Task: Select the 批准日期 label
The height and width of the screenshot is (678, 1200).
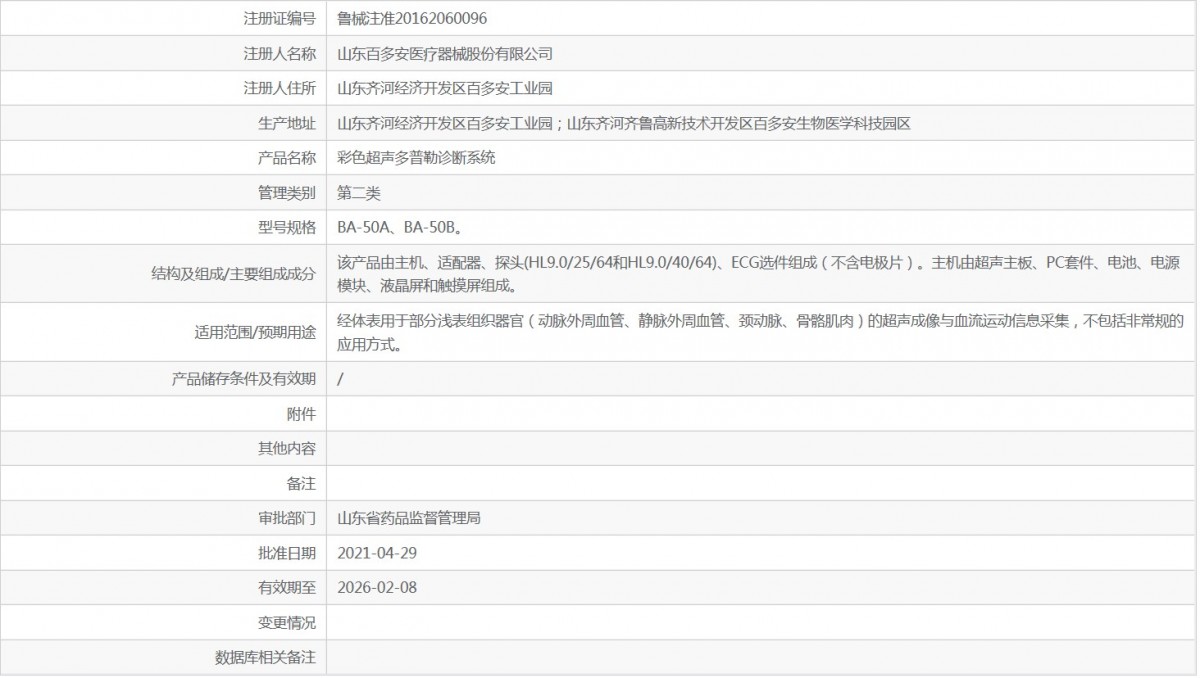Action: [287, 553]
